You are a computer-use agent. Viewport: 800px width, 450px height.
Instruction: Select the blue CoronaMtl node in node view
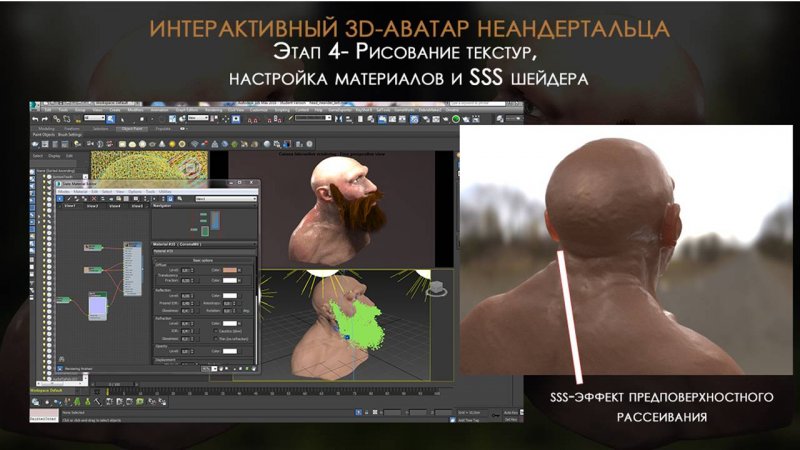coord(133,269)
